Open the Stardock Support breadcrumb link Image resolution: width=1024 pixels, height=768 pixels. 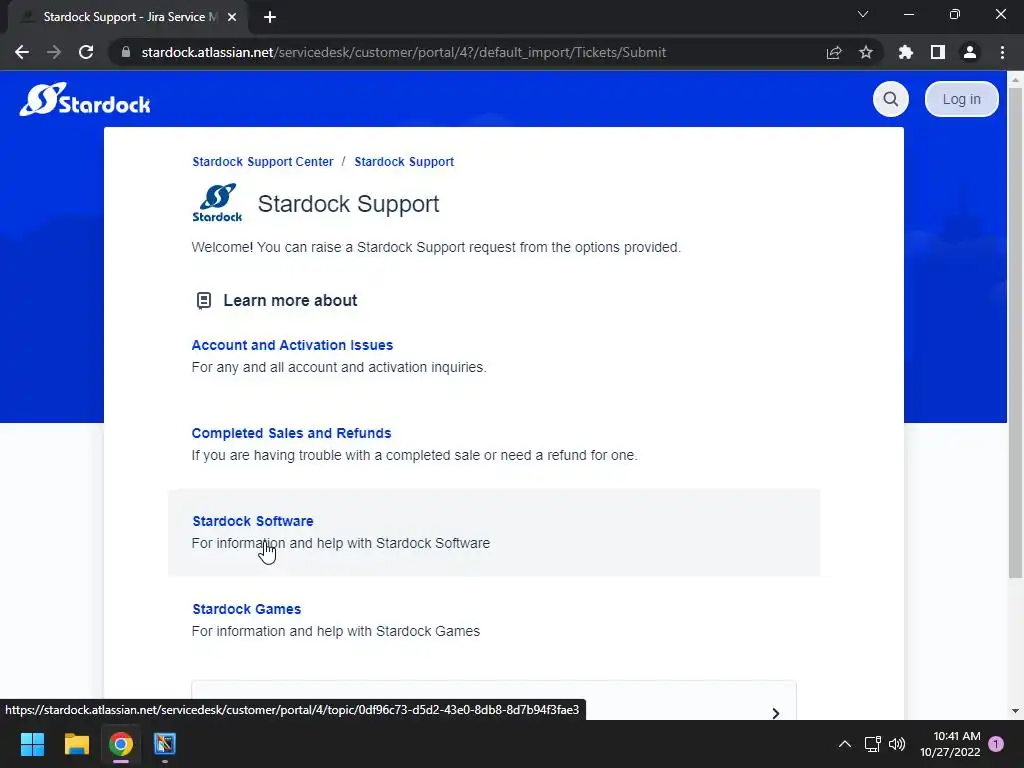[x=404, y=161]
